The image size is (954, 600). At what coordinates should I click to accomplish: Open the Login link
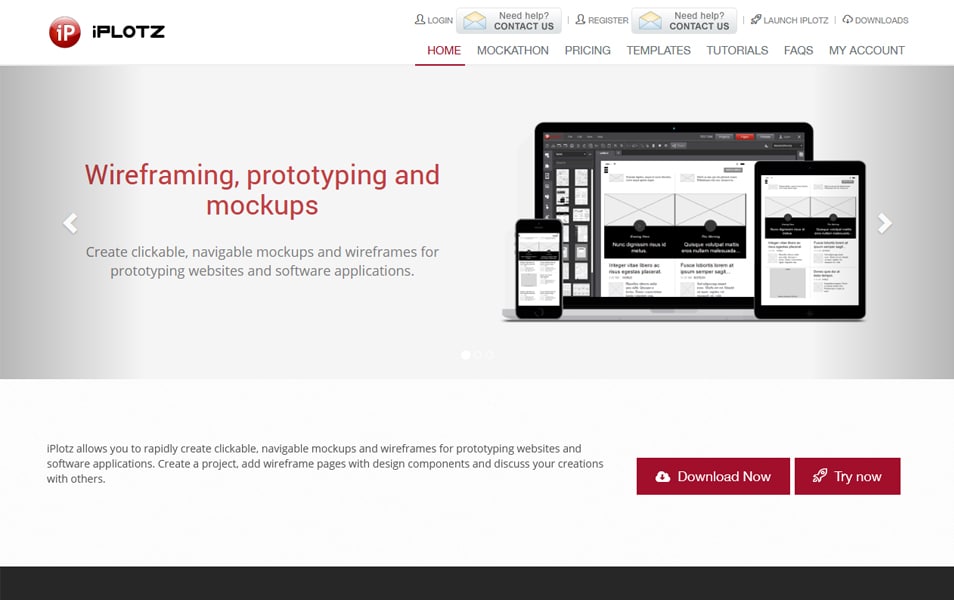[x=434, y=20]
